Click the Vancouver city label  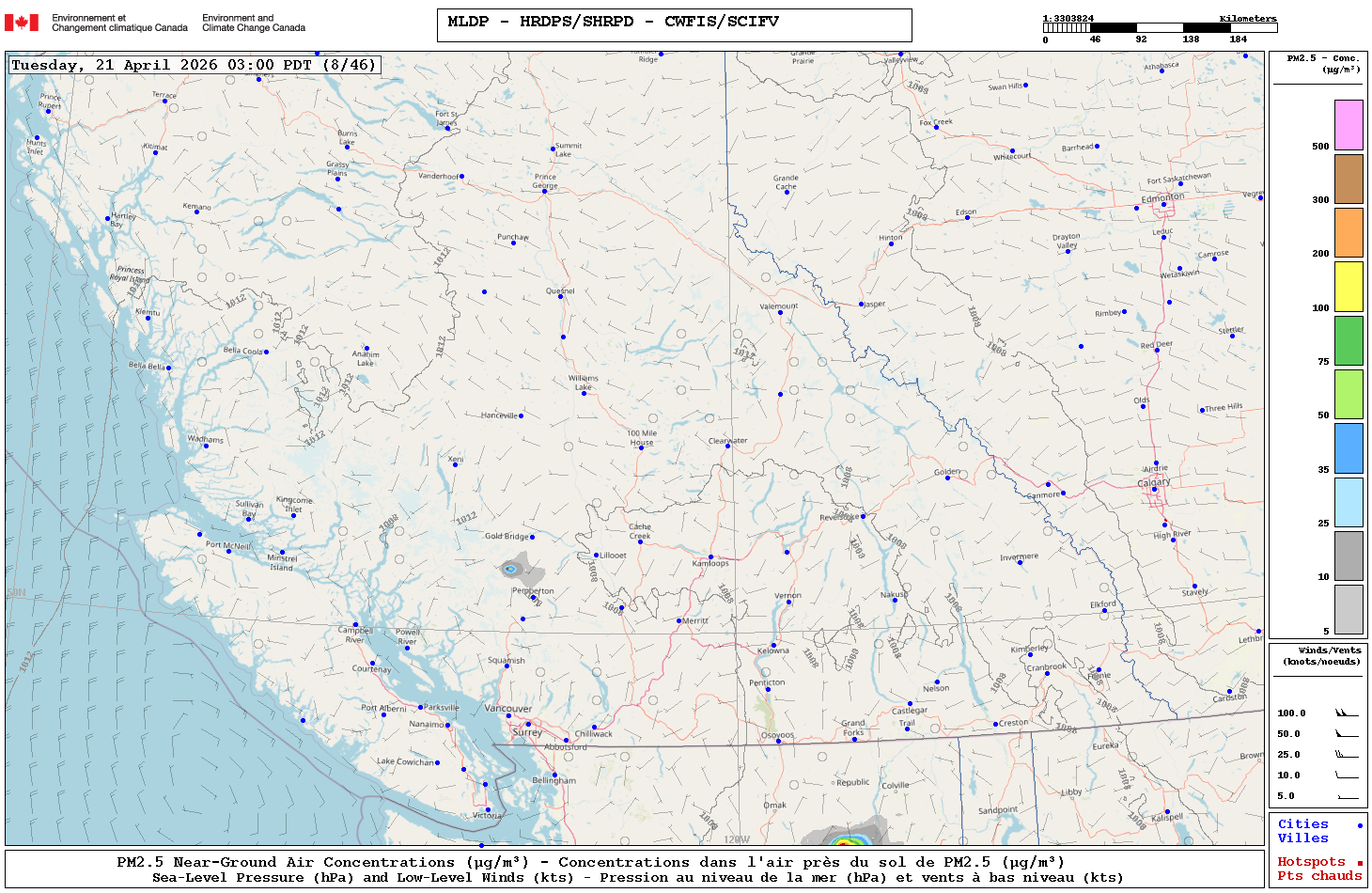click(507, 709)
